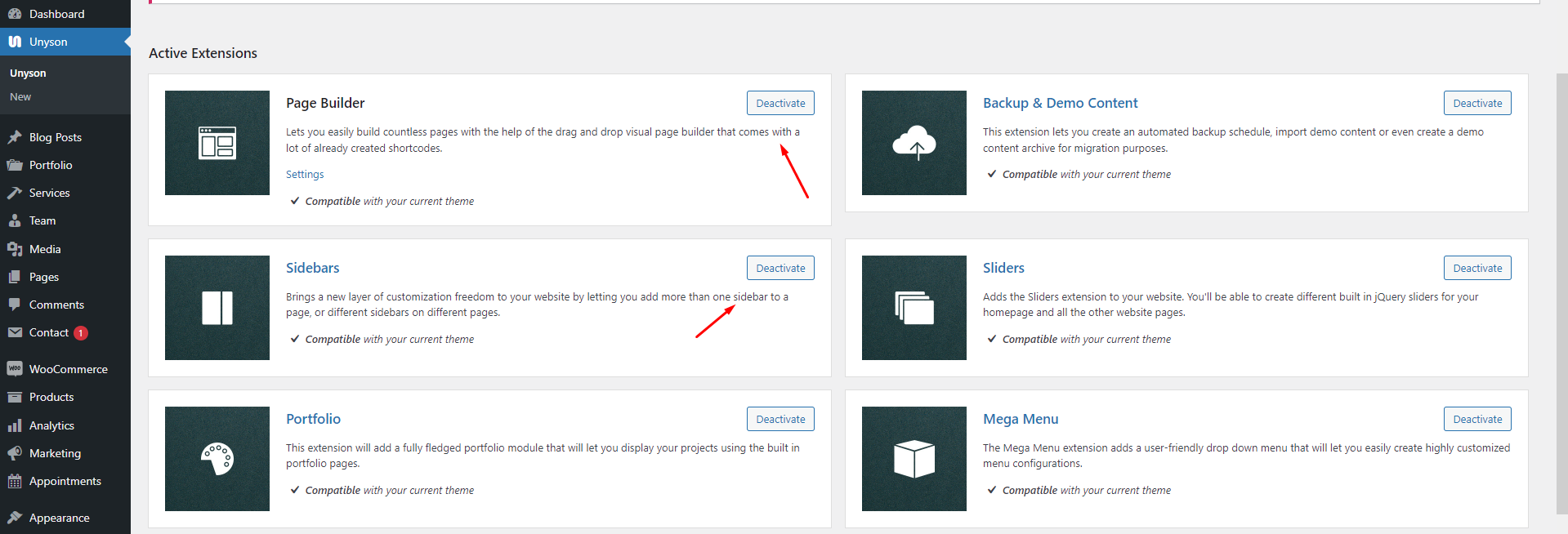The image size is (1568, 534).
Task: Deactivate the Page Builder extension
Action: (780, 103)
